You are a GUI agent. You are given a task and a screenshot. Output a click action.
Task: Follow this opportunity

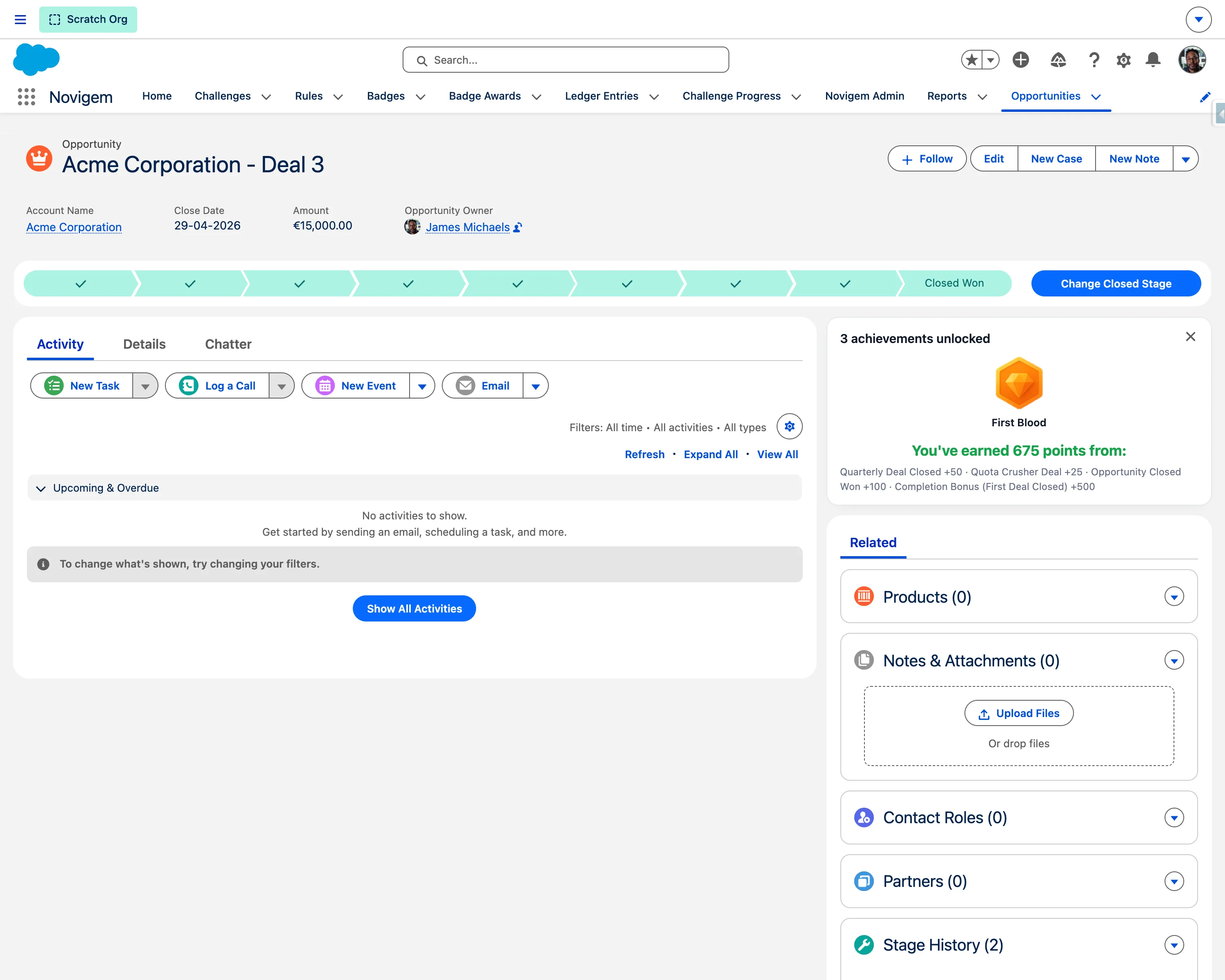pyautogui.click(x=927, y=159)
